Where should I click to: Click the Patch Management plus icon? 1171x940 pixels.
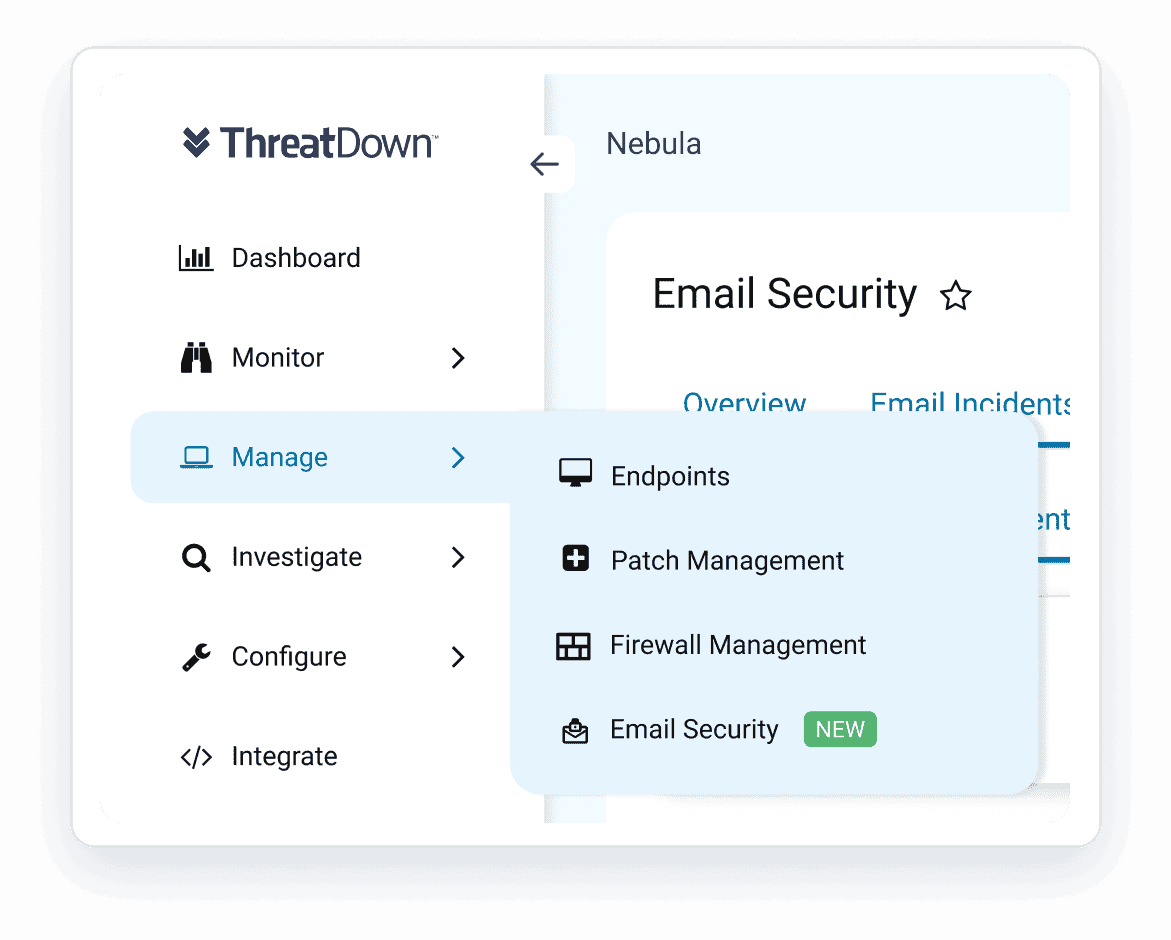point(575,560)
